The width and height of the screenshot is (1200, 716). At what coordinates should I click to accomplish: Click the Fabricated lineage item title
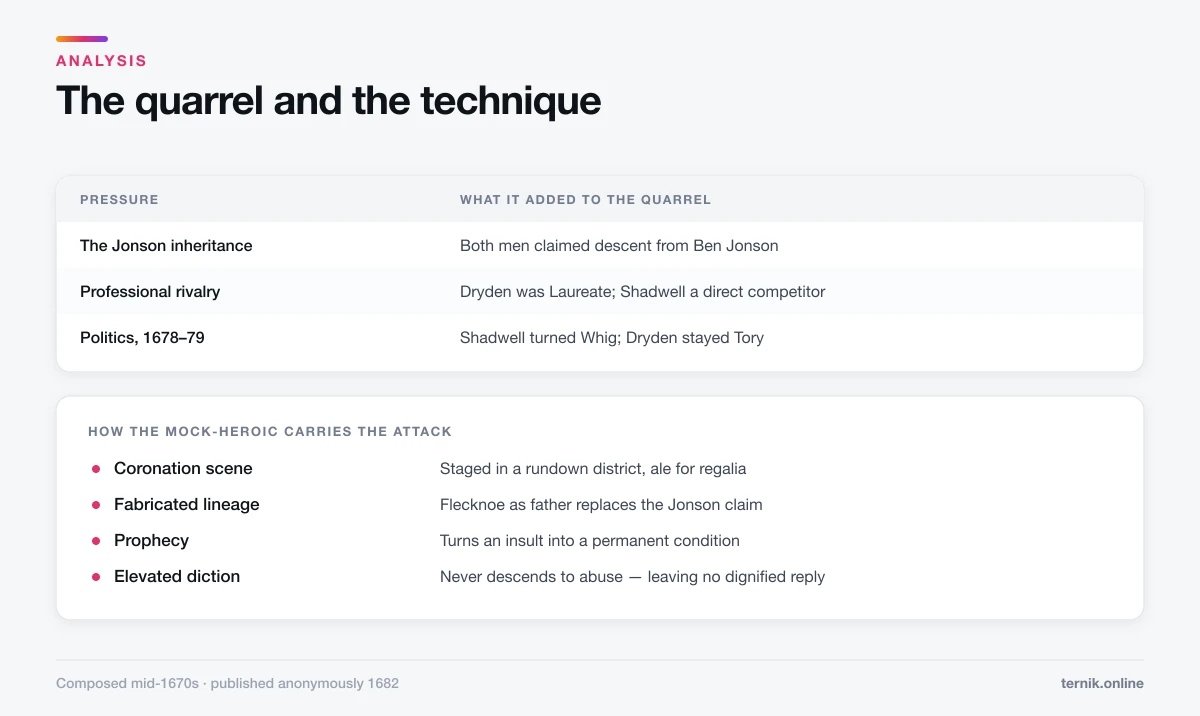pyautogui.click(x=187, y=505)
